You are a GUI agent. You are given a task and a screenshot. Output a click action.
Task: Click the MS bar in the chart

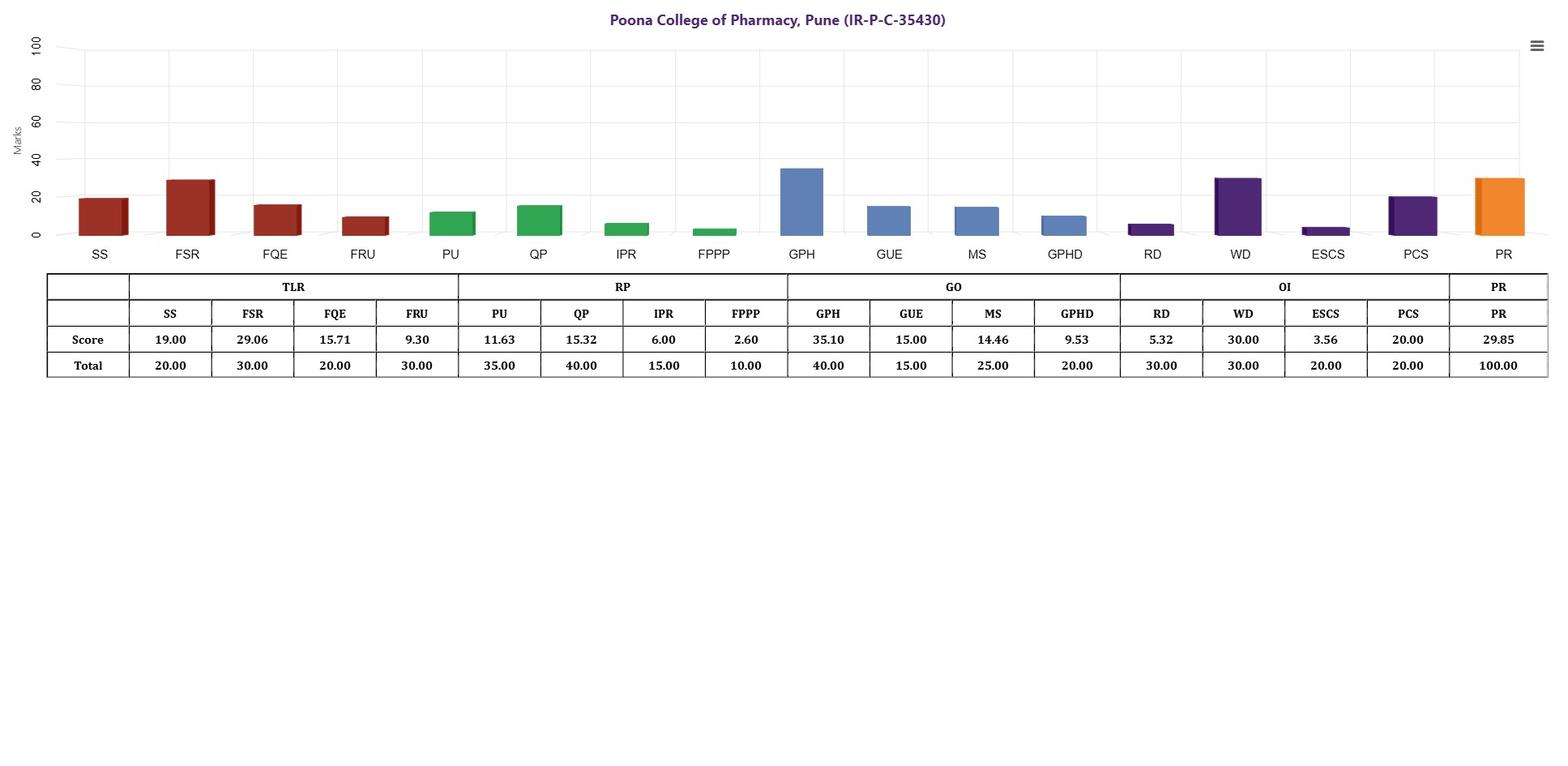tap(976, 221)
